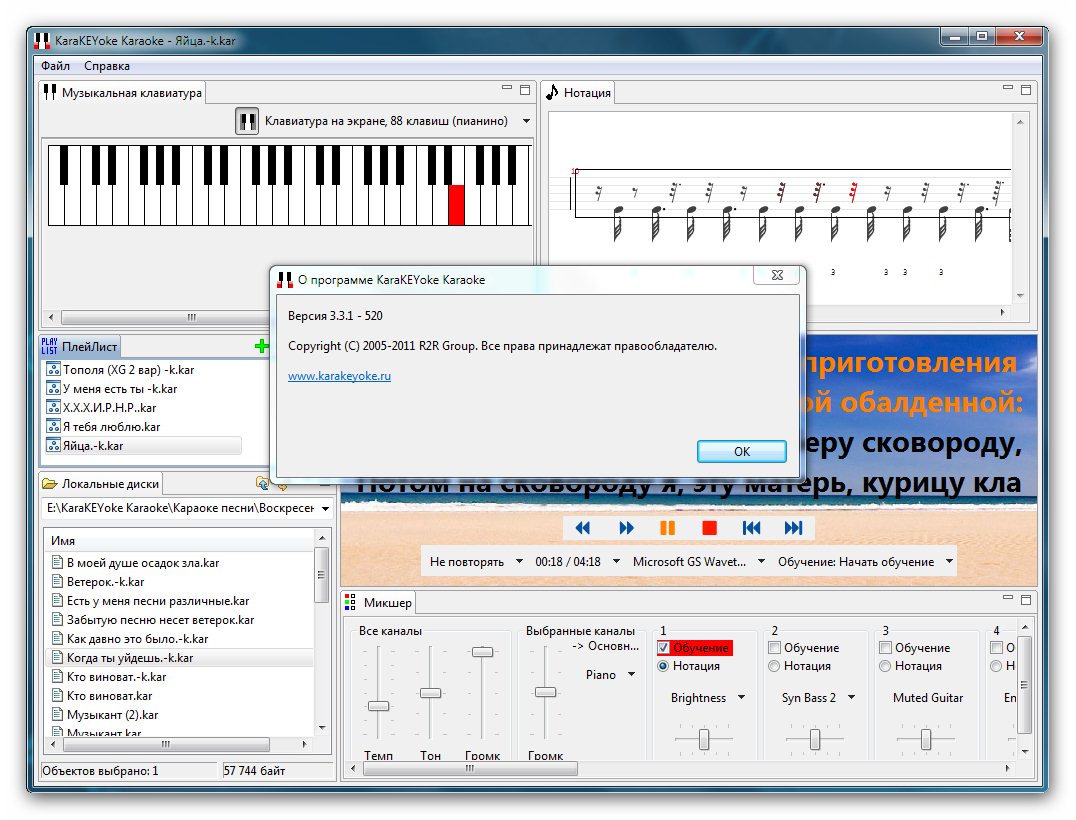Select the Нотация radio in channel 1
The image size is (1076, 820).
(x=664, y=666)
